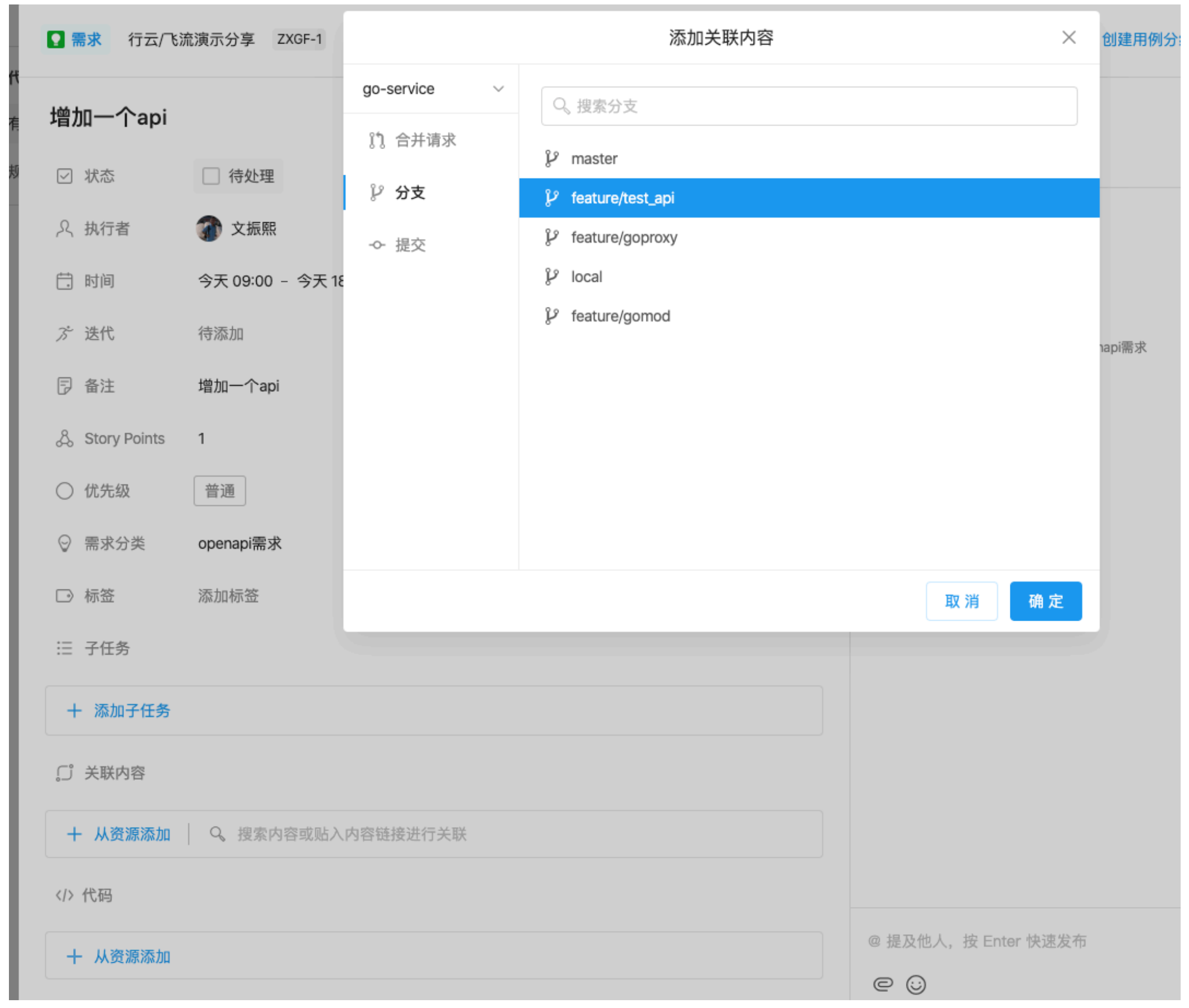The image size is (1189, 1008).
Task: Select feature/test_api branch item
Action: point(803,197)
